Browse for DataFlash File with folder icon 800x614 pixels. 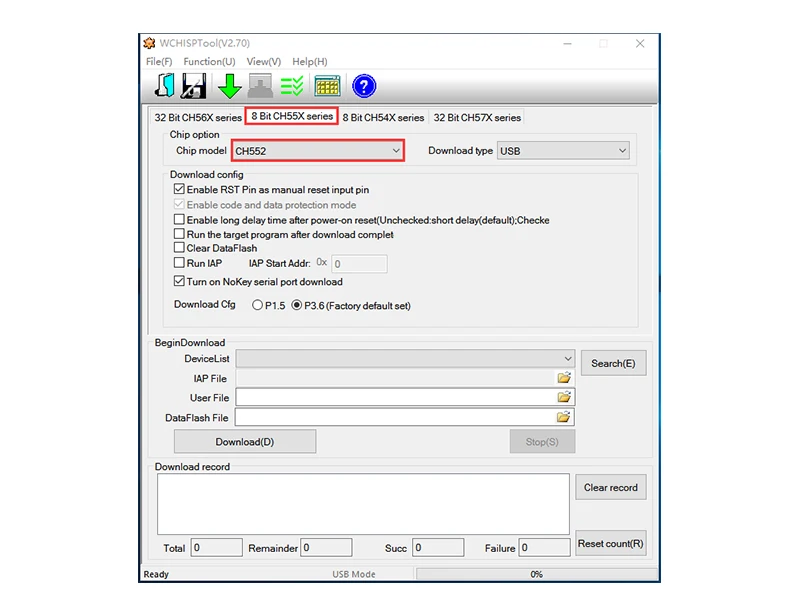click(564, 417)
